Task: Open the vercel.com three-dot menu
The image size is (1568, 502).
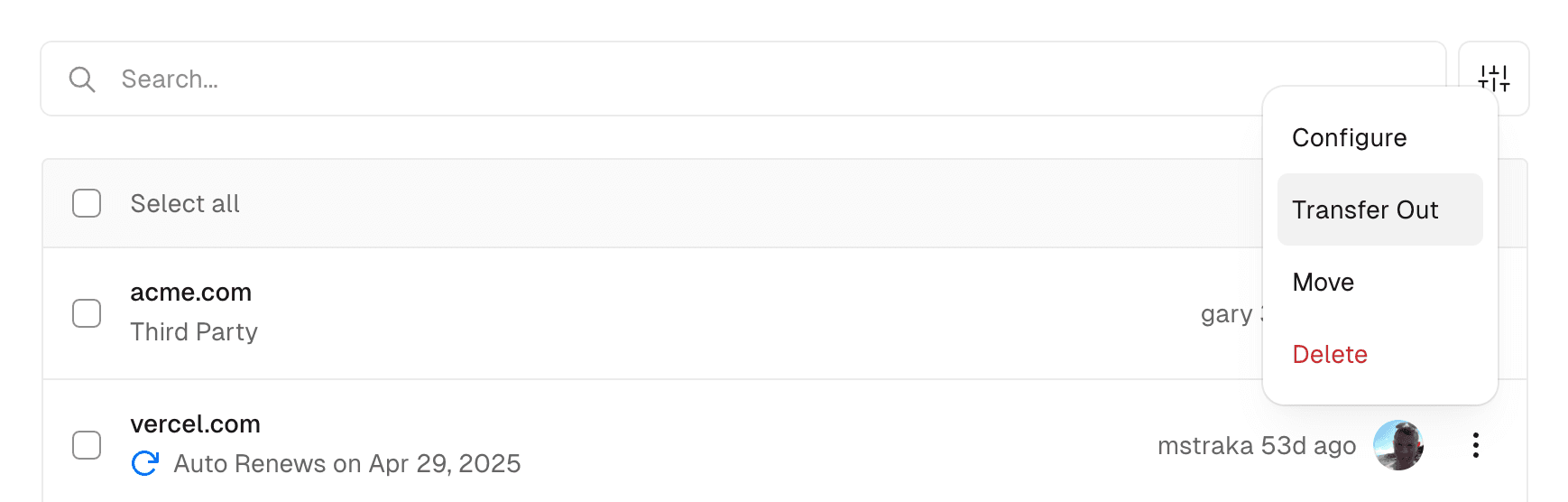Action: (x=1475, y=445)
